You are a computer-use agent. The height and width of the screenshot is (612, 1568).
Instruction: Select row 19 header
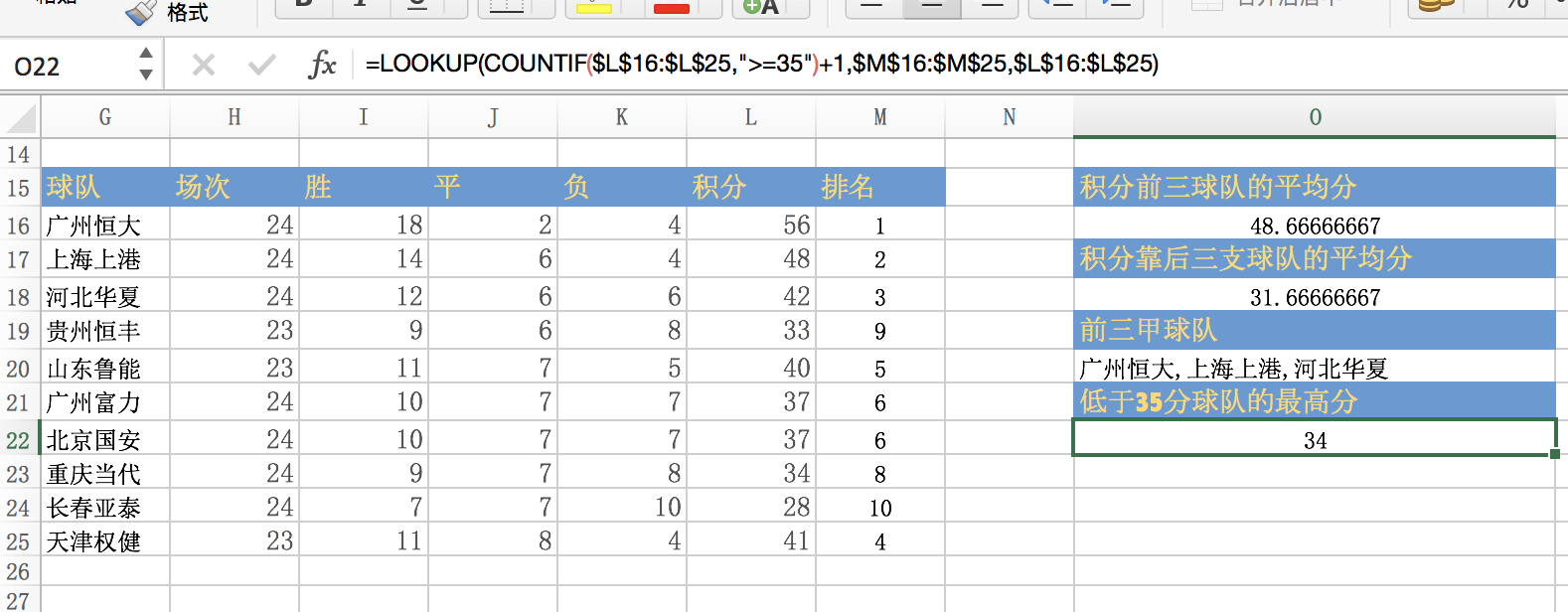click(x=19, y=331)
